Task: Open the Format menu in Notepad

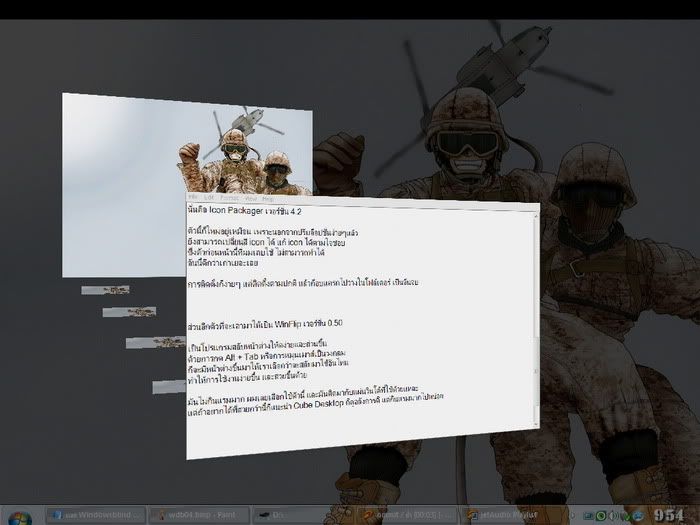Action: click(229, 198)
